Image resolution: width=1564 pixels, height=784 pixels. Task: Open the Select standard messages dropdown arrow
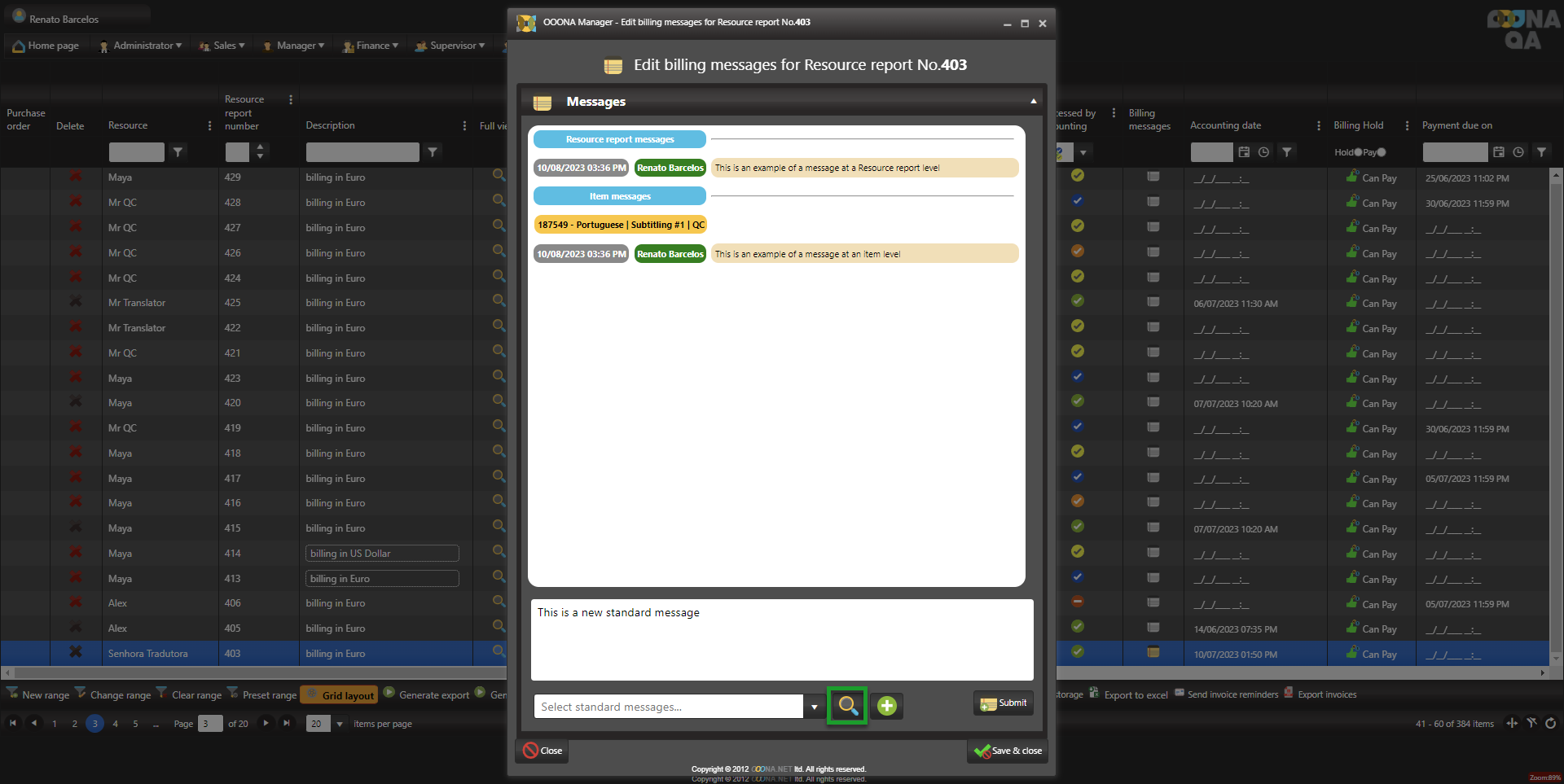(x=814, y=707)
